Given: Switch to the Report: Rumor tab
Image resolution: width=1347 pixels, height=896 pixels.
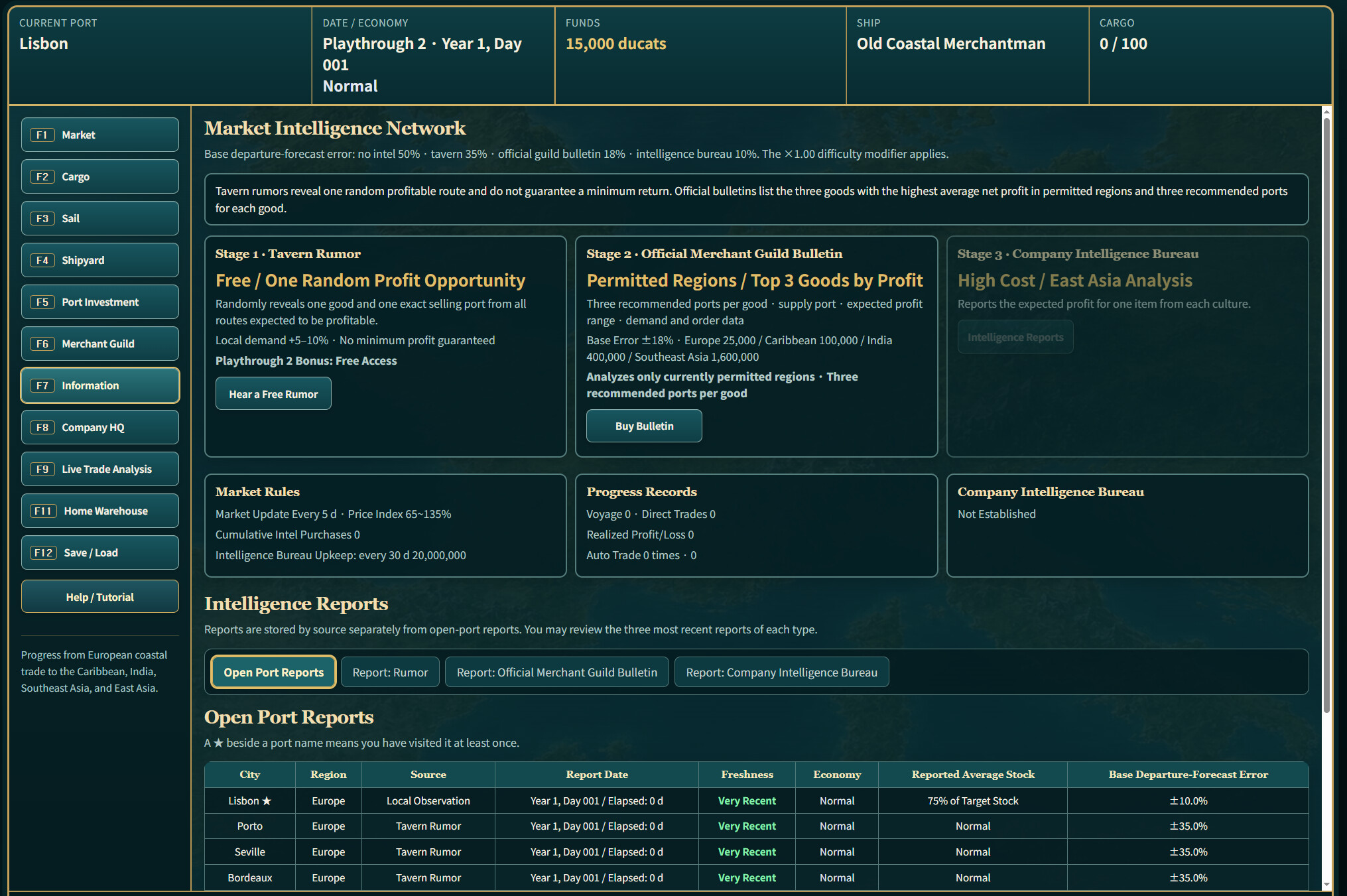Looking at the screenshot, I should pyautogui.click(x=390, y=672).
